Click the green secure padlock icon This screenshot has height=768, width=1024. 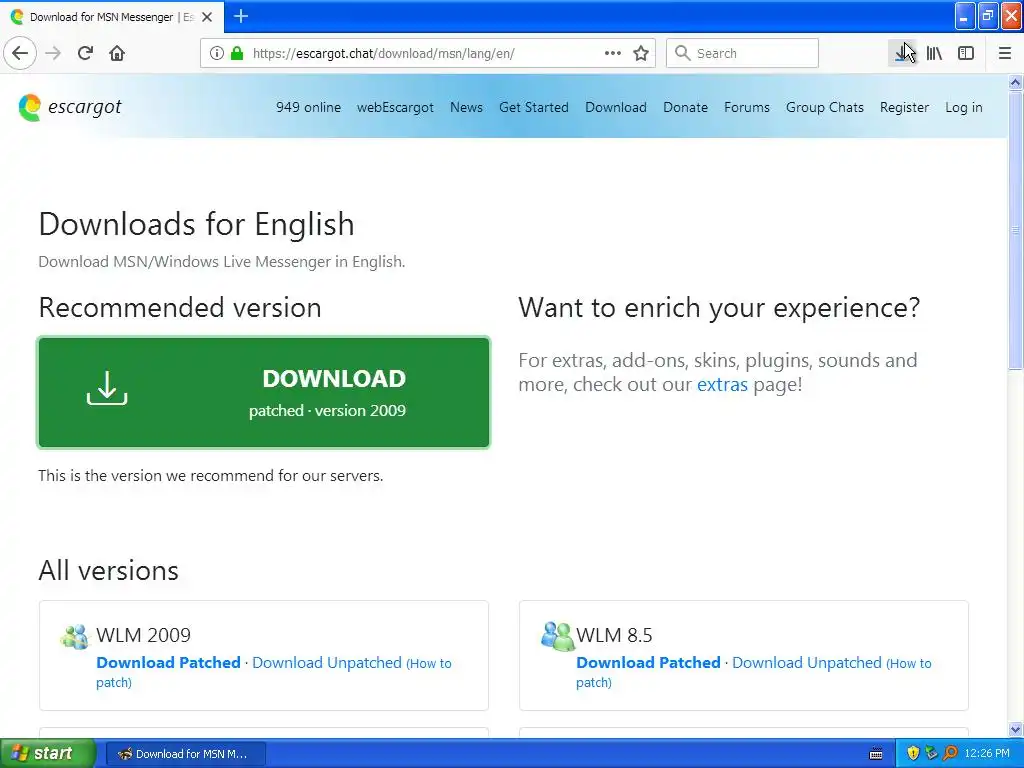click(237, 53)
